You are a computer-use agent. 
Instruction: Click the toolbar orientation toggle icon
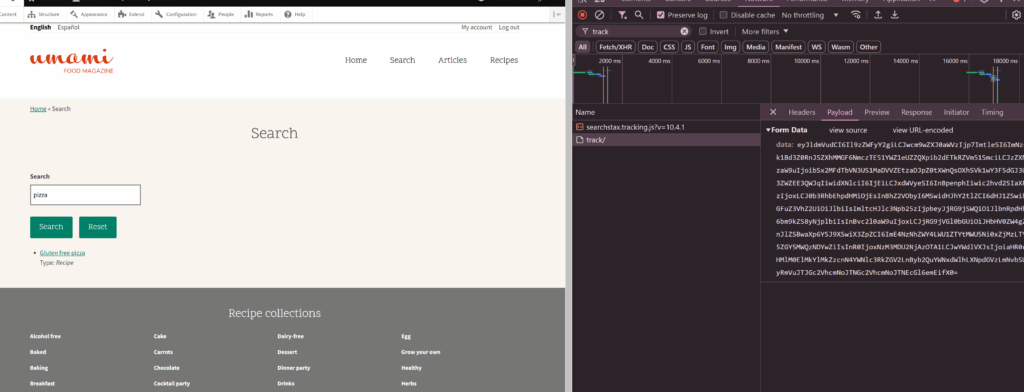[x=558, y=14]
